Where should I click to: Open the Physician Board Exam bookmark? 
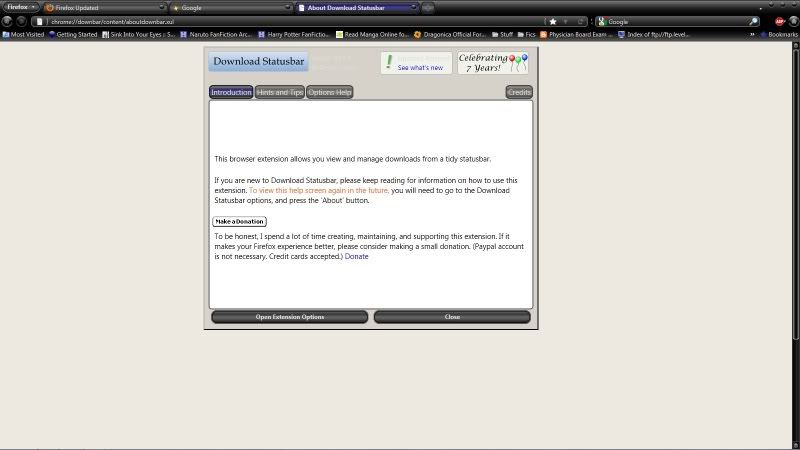576,34
